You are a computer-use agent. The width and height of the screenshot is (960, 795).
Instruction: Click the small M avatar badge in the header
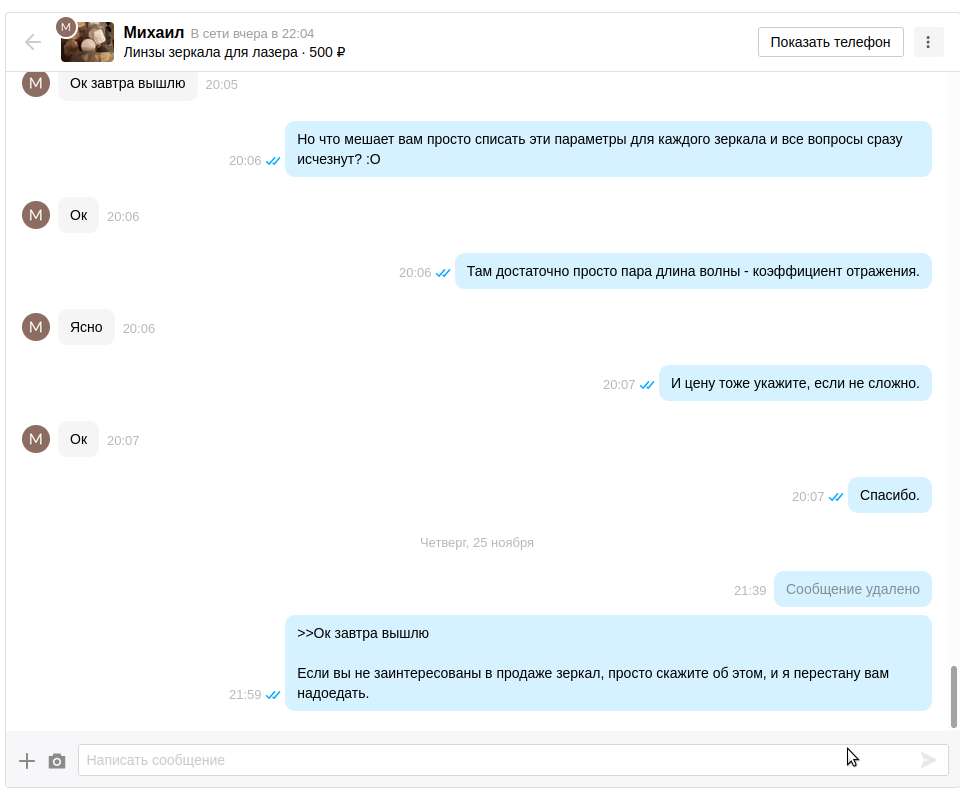(x=66, y=27)
